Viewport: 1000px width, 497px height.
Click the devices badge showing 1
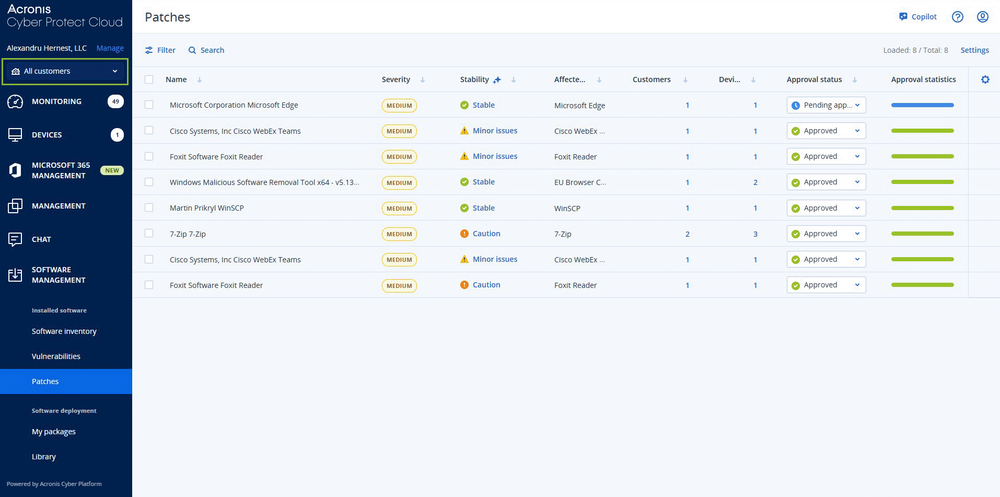coord(117,135)
